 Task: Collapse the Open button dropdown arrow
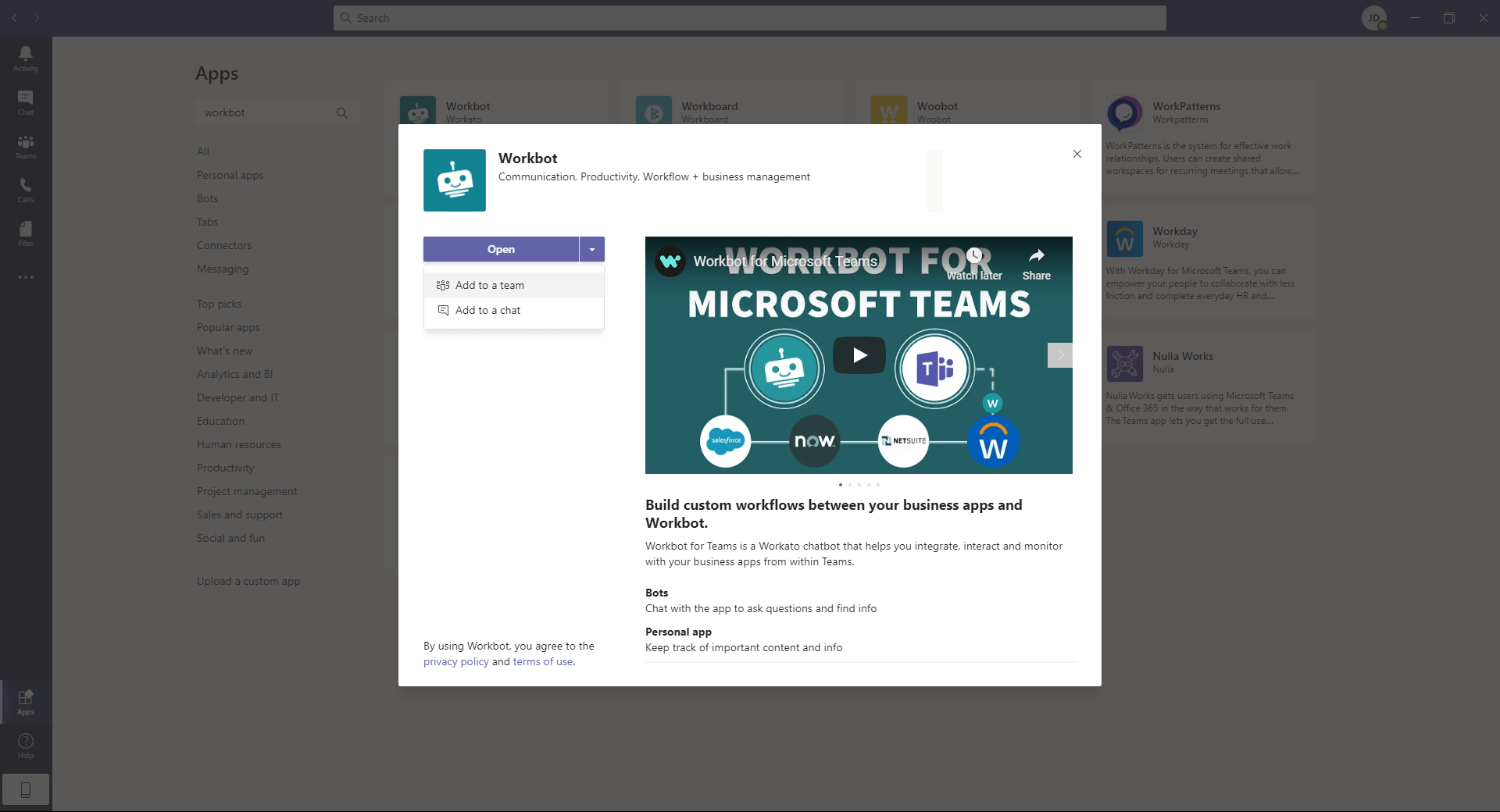click(x=592, y=249)
